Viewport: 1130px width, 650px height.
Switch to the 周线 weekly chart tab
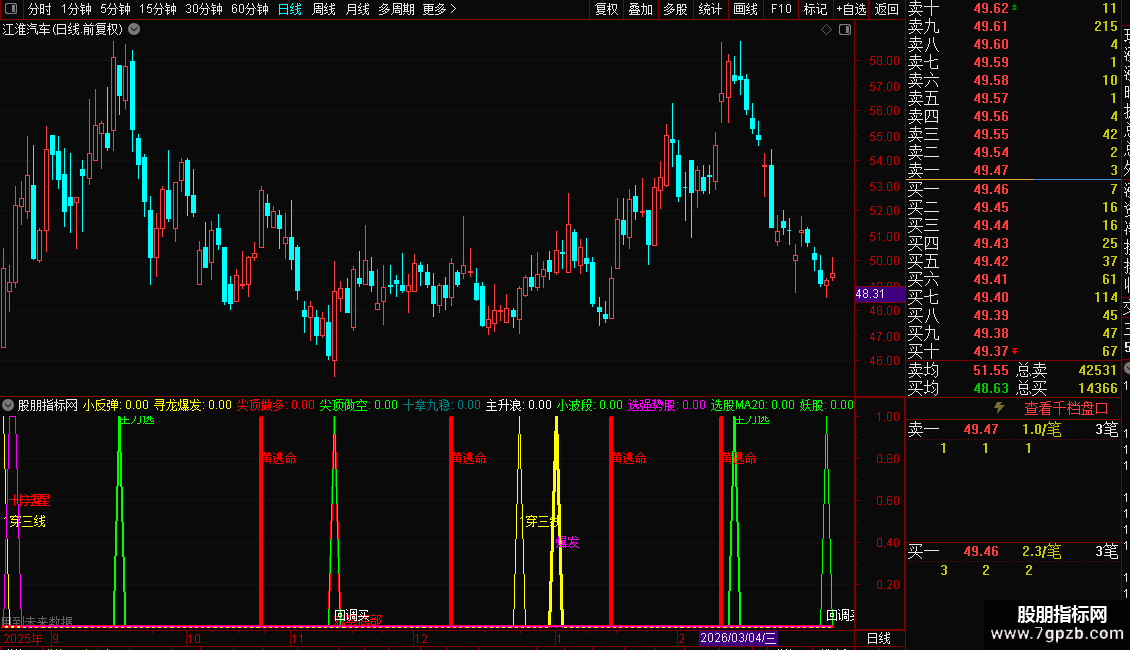pos(324,9)
